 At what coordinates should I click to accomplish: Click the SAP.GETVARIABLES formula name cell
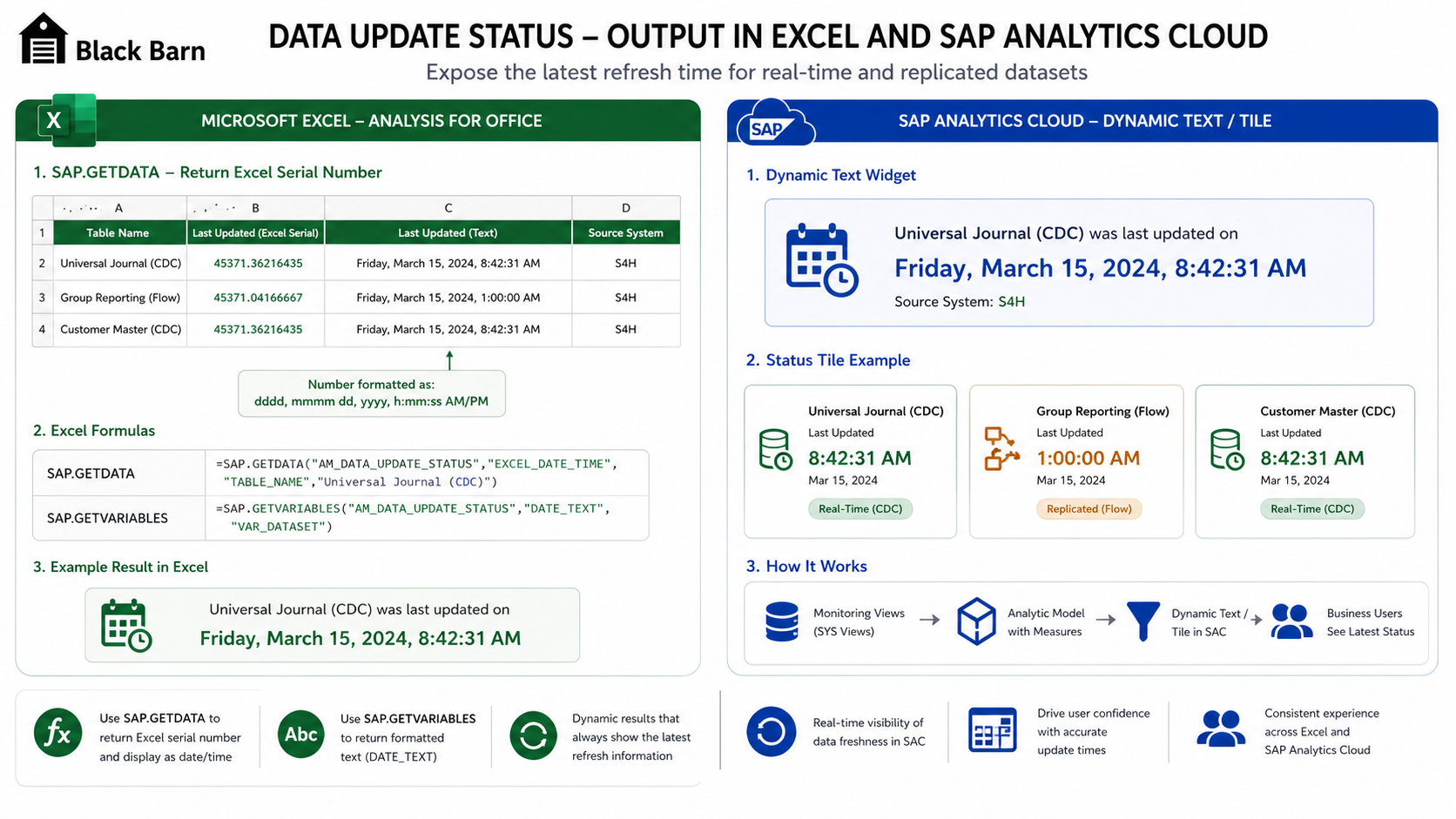click(118, 518)
